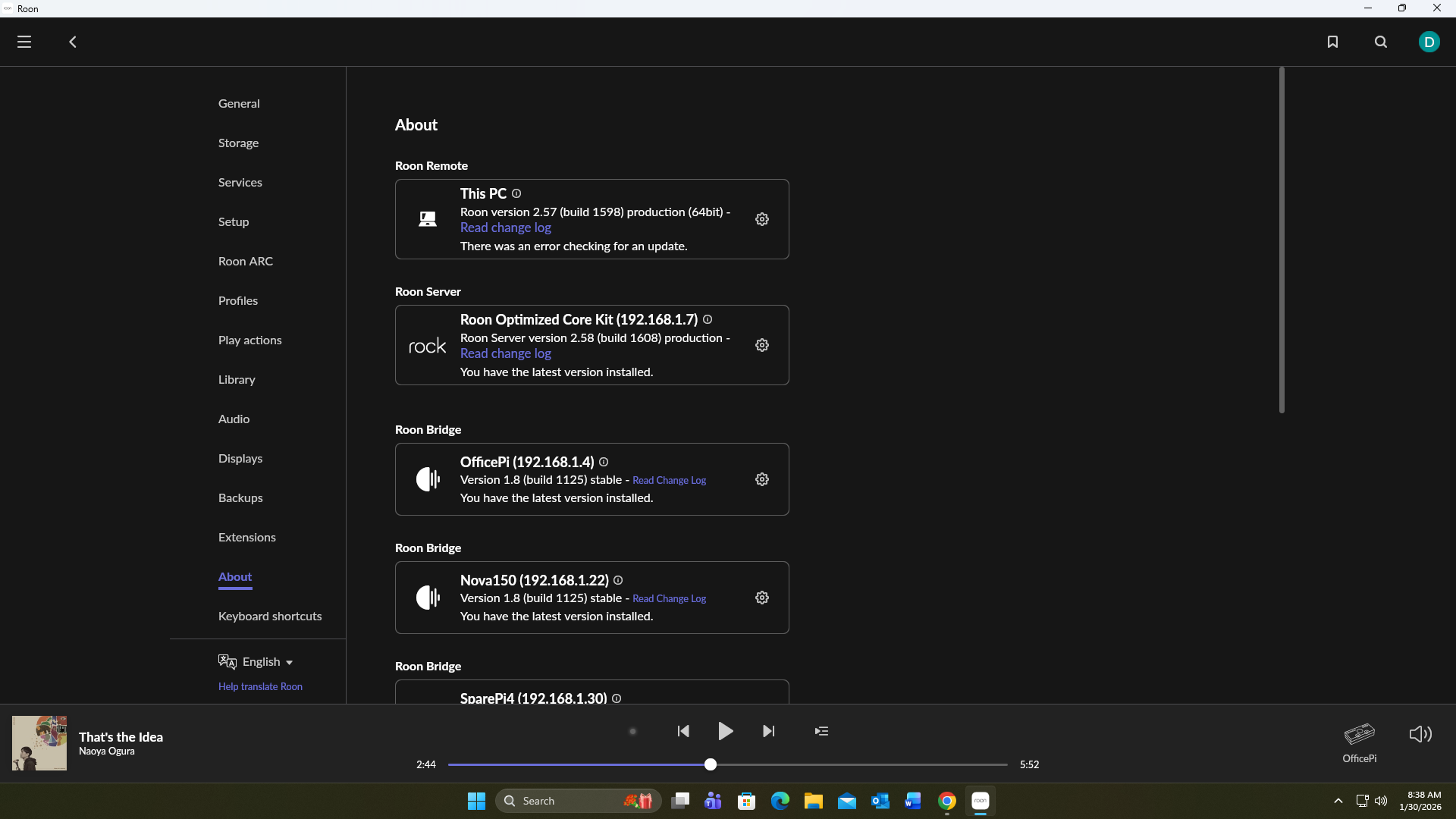Select the OfficePi zone icon
This screenshot has height=819, width=1456.
tap(1359, 734)
